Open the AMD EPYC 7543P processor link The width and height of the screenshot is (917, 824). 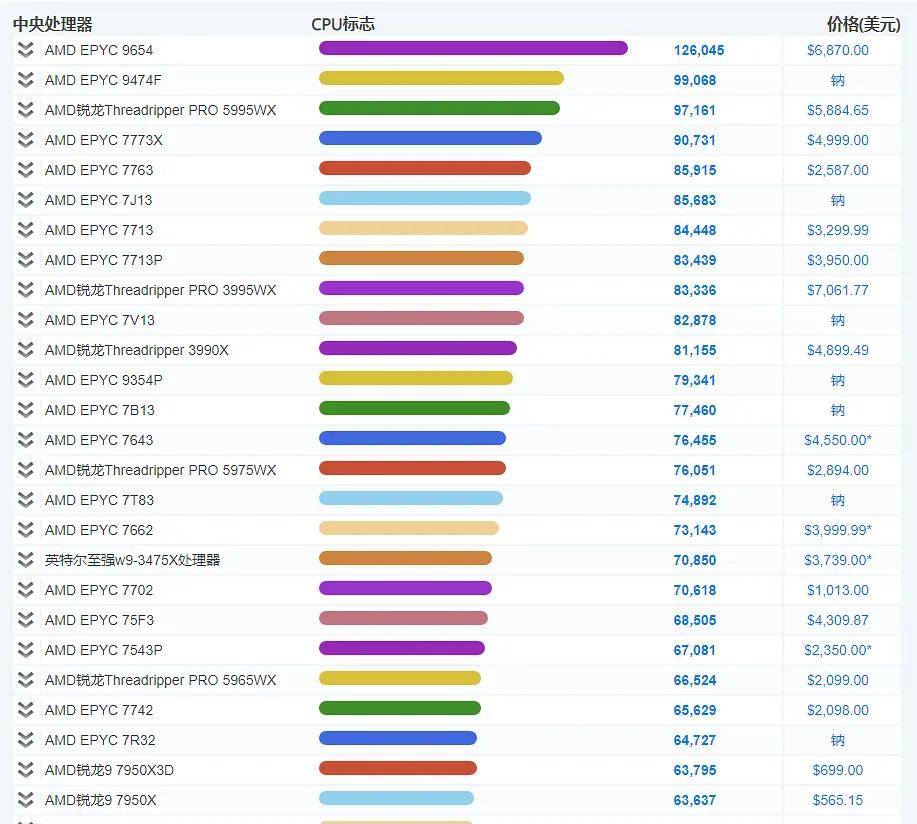pyautogui.click(x=104, y=650)
